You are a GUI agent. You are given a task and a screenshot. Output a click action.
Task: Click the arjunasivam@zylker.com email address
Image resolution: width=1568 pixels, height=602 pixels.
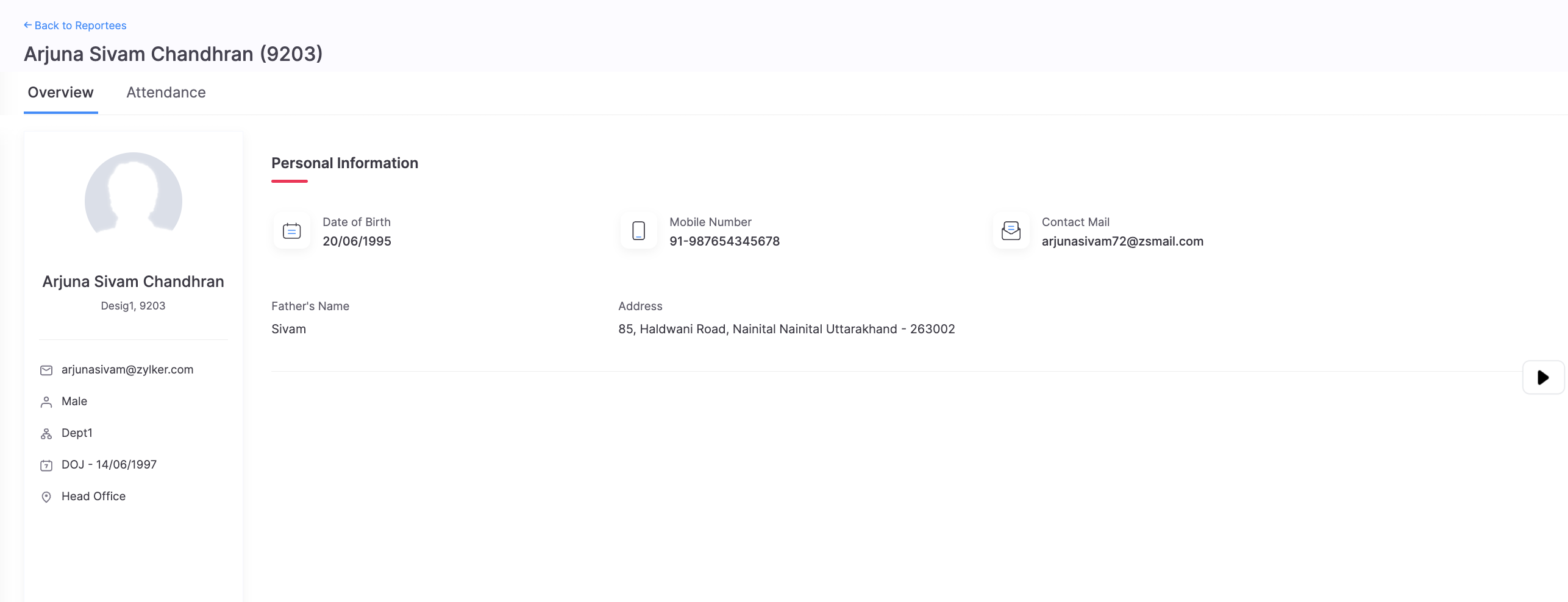coord(127,370)
